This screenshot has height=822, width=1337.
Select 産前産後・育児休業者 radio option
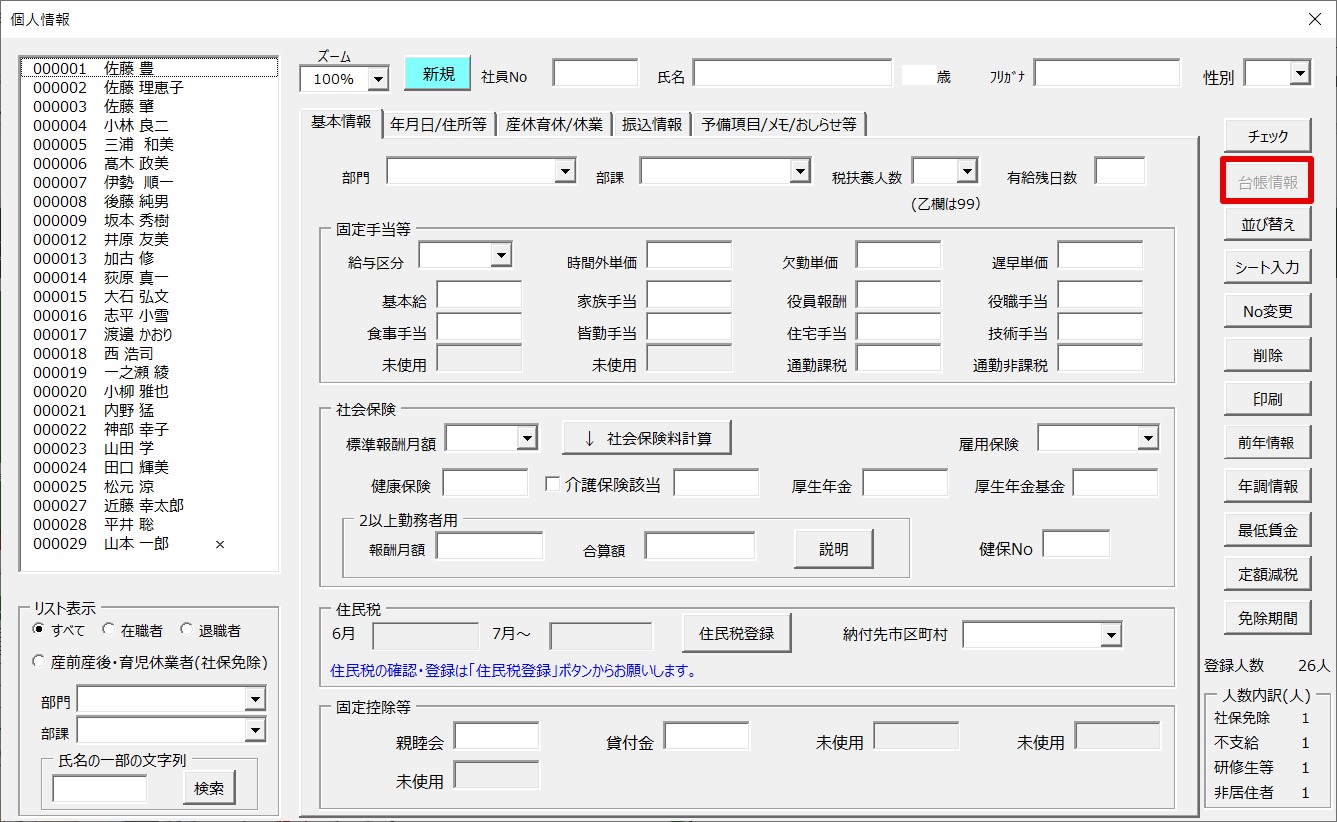40,661
